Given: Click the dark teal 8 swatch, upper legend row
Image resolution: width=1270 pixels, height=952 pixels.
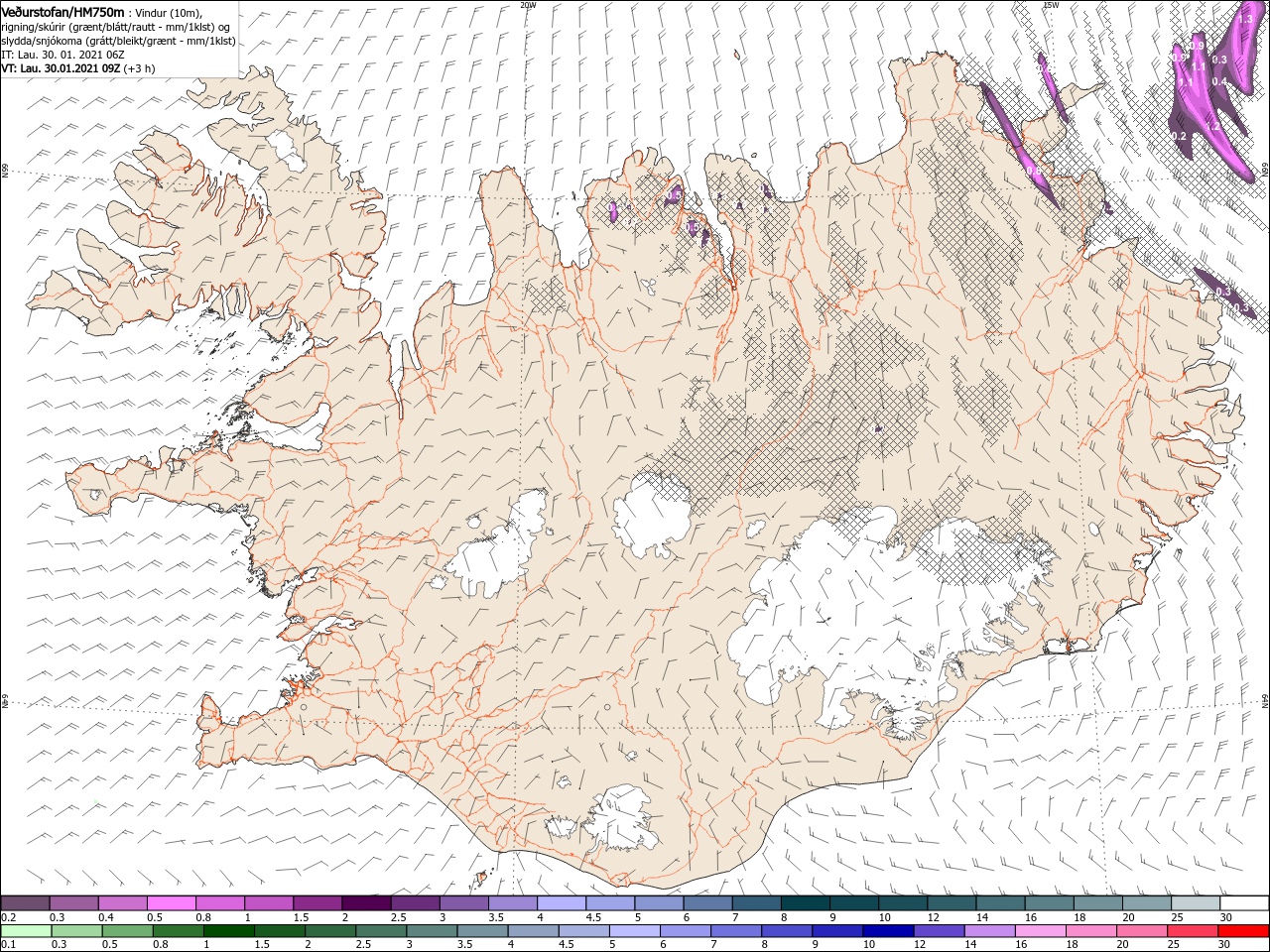Looking at the screenshot, I should 804,902.
